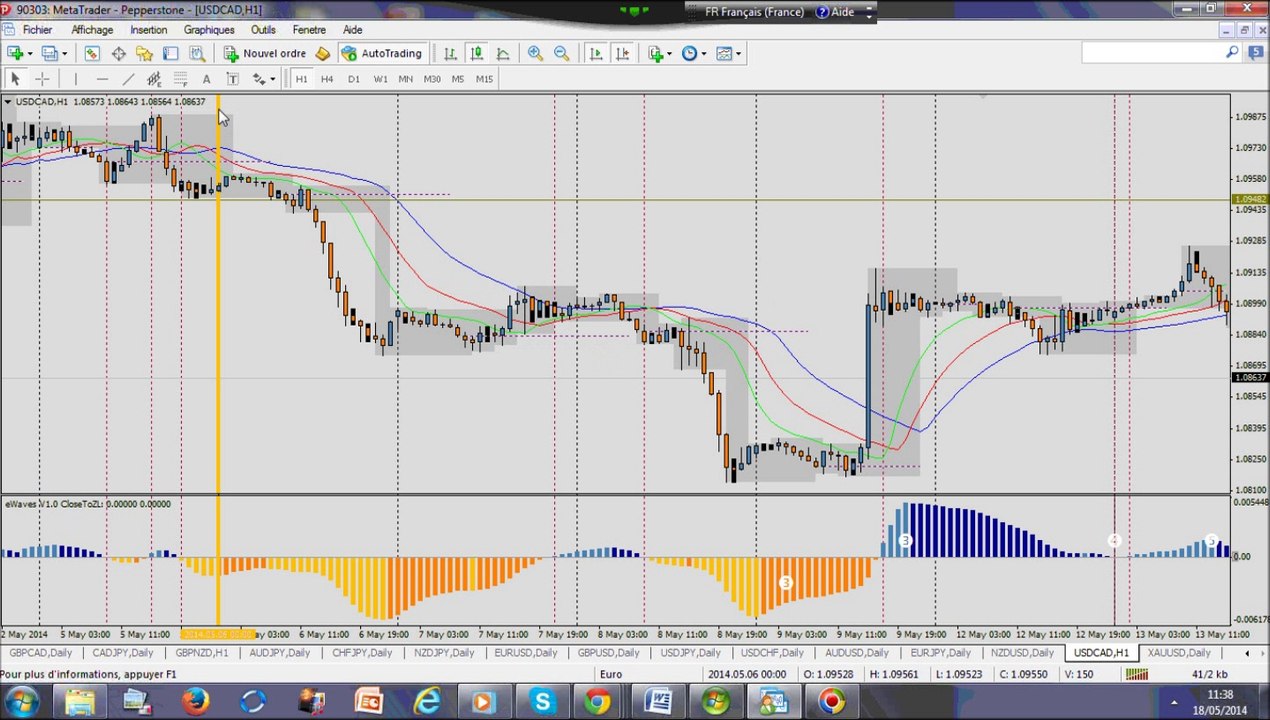
Task: Click the new chart icon
Action: (15, 53)
